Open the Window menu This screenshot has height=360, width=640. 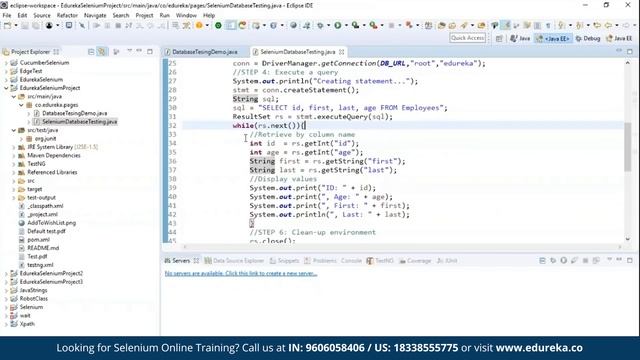[186, 15]
